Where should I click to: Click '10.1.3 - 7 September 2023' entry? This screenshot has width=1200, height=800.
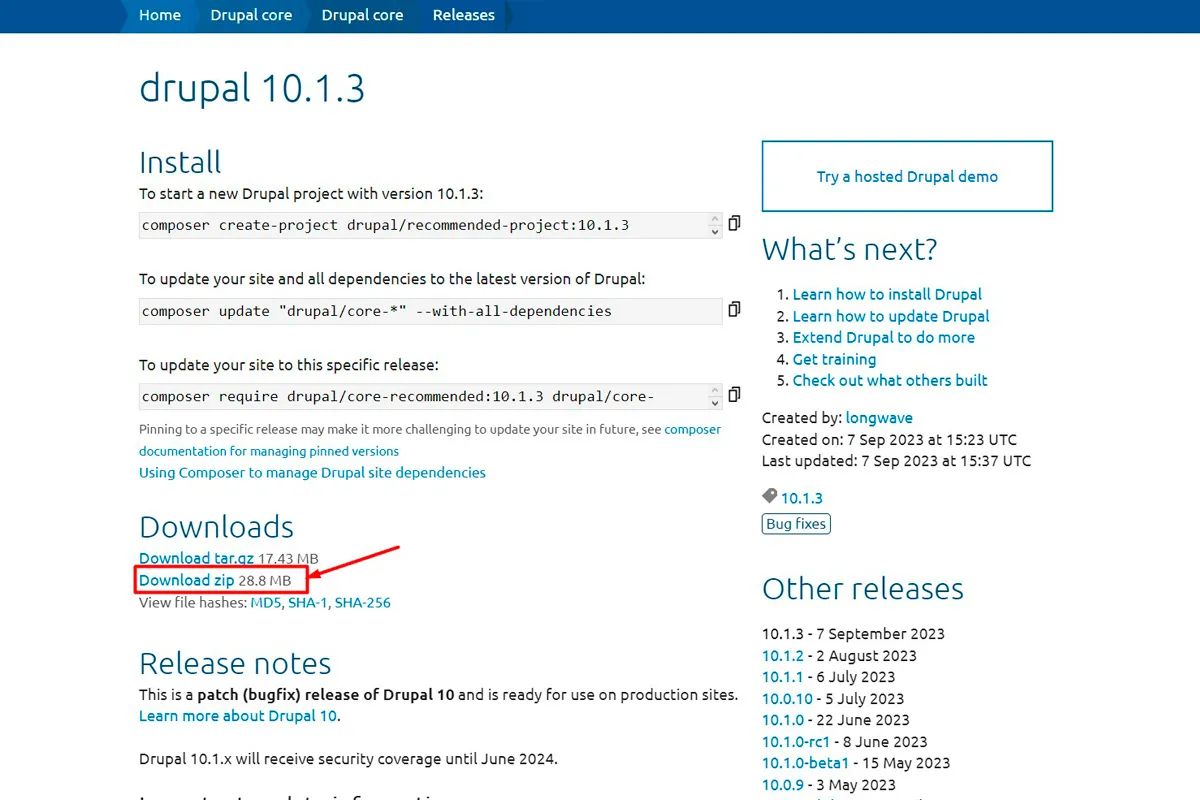tap(853, 634)
